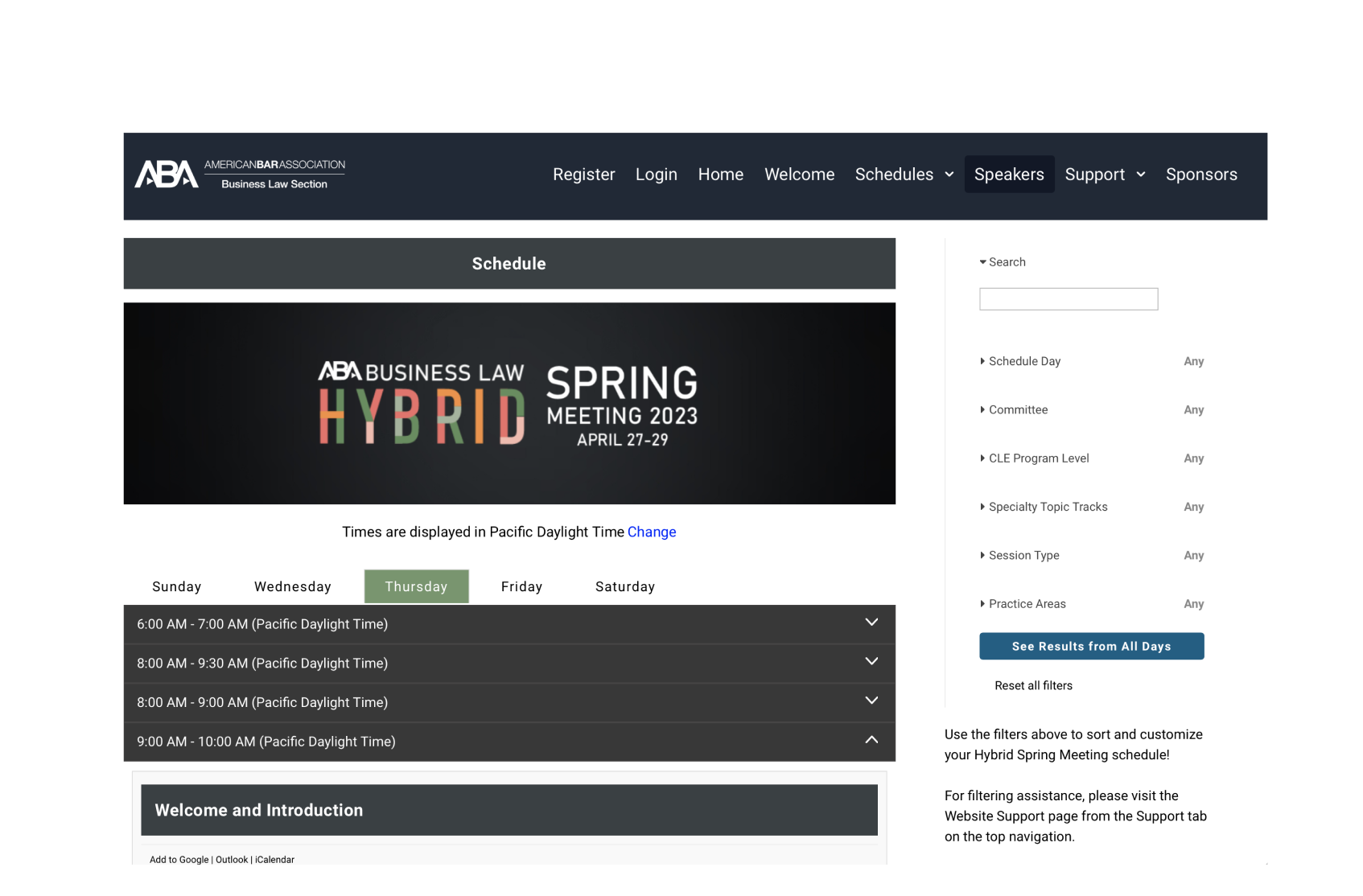Click See Results from All Days button
This screenshot has width=1363, height=896.
(1092, 647)
